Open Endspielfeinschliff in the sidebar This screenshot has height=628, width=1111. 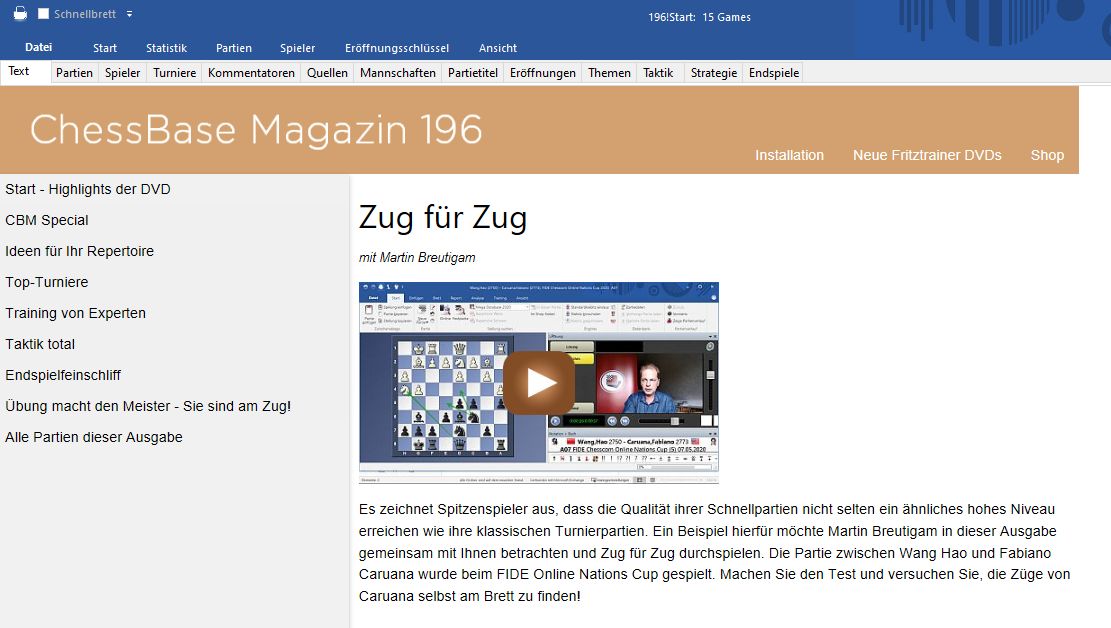[63, 375]
